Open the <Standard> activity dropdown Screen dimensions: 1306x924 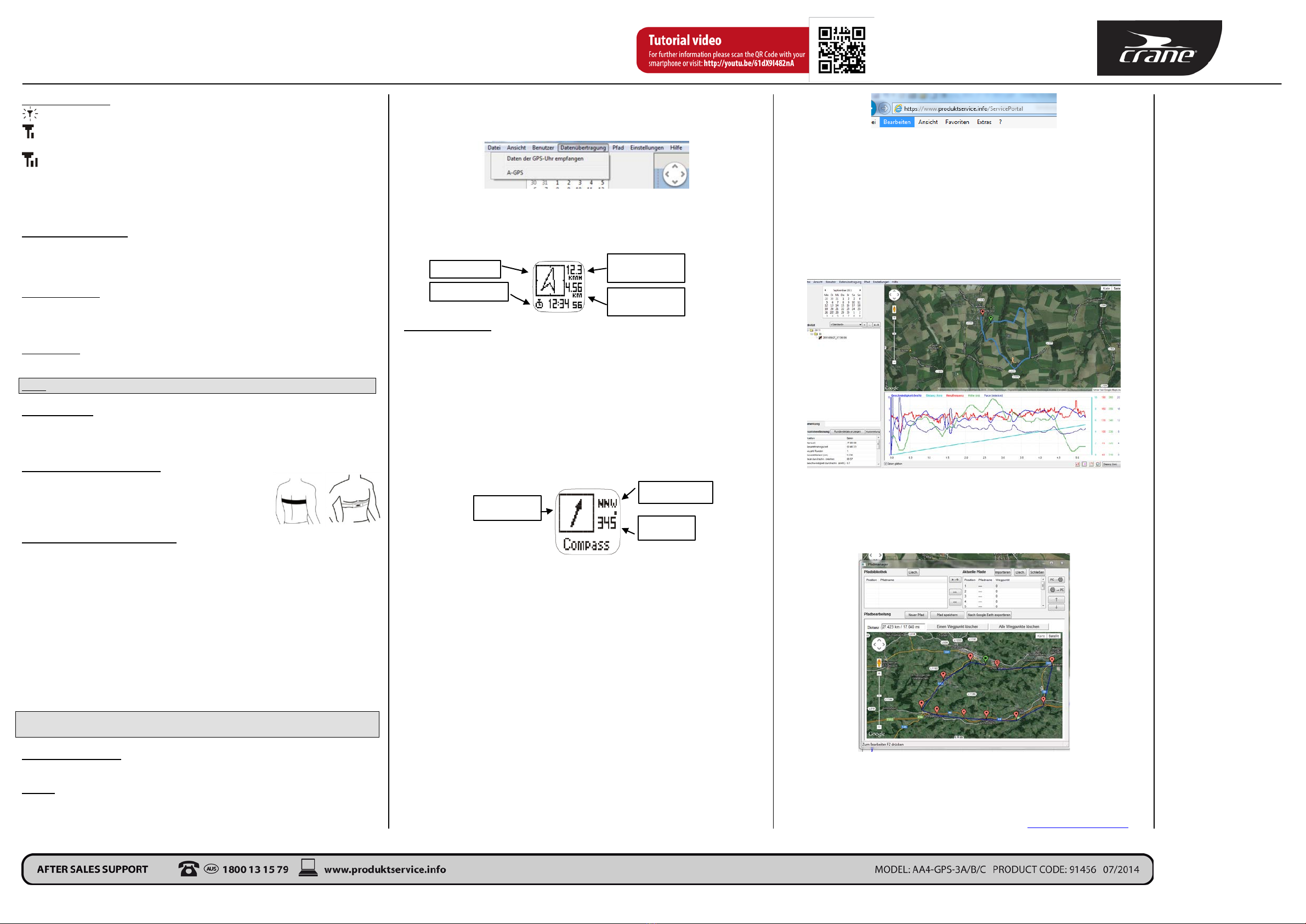point(846,325)
